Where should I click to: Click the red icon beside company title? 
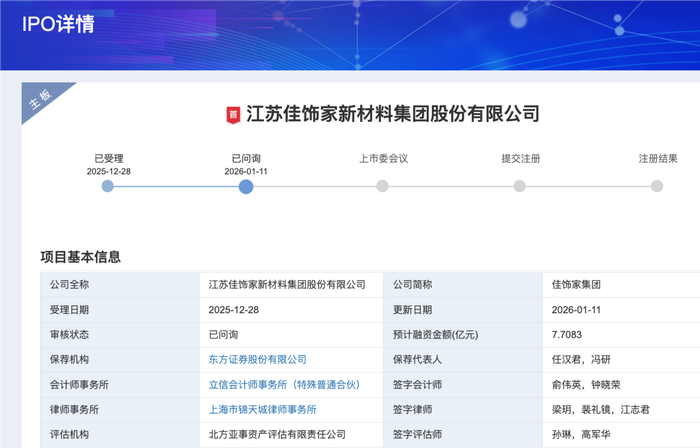(233, 114)
